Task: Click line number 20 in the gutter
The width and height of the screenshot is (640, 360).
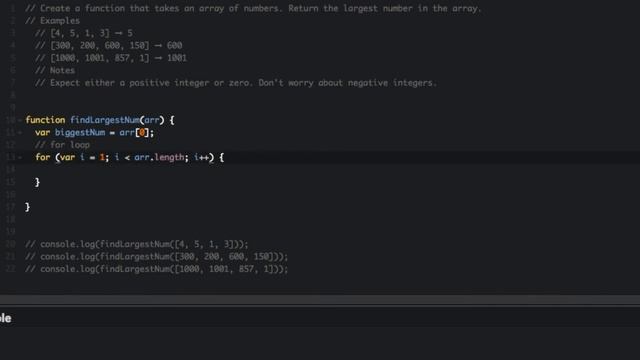Action: [11, 244]
